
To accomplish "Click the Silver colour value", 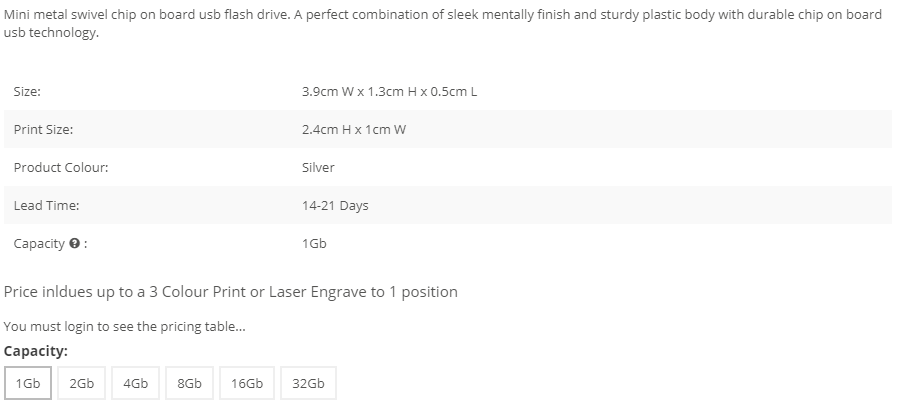I will point(318,167).
